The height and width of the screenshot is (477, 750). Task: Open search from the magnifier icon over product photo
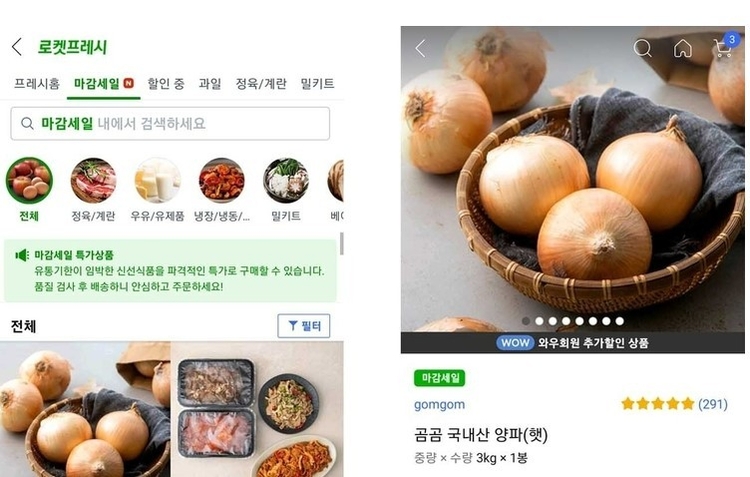(642, 48)
